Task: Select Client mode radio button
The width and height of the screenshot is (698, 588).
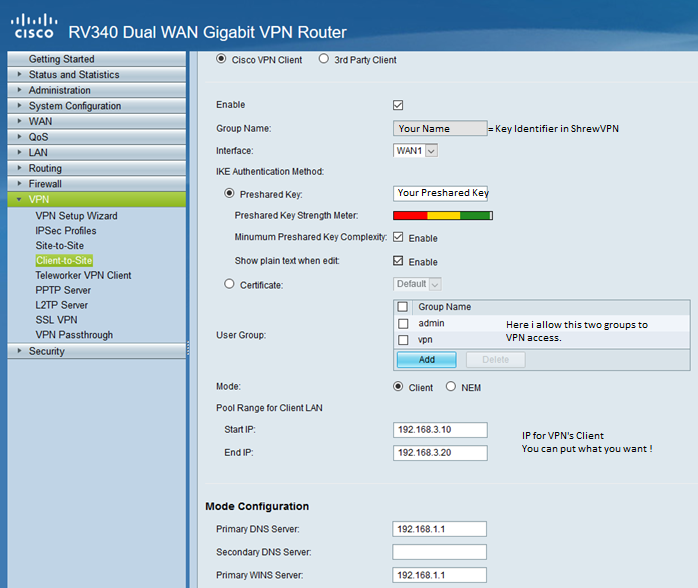Action: 398,386
